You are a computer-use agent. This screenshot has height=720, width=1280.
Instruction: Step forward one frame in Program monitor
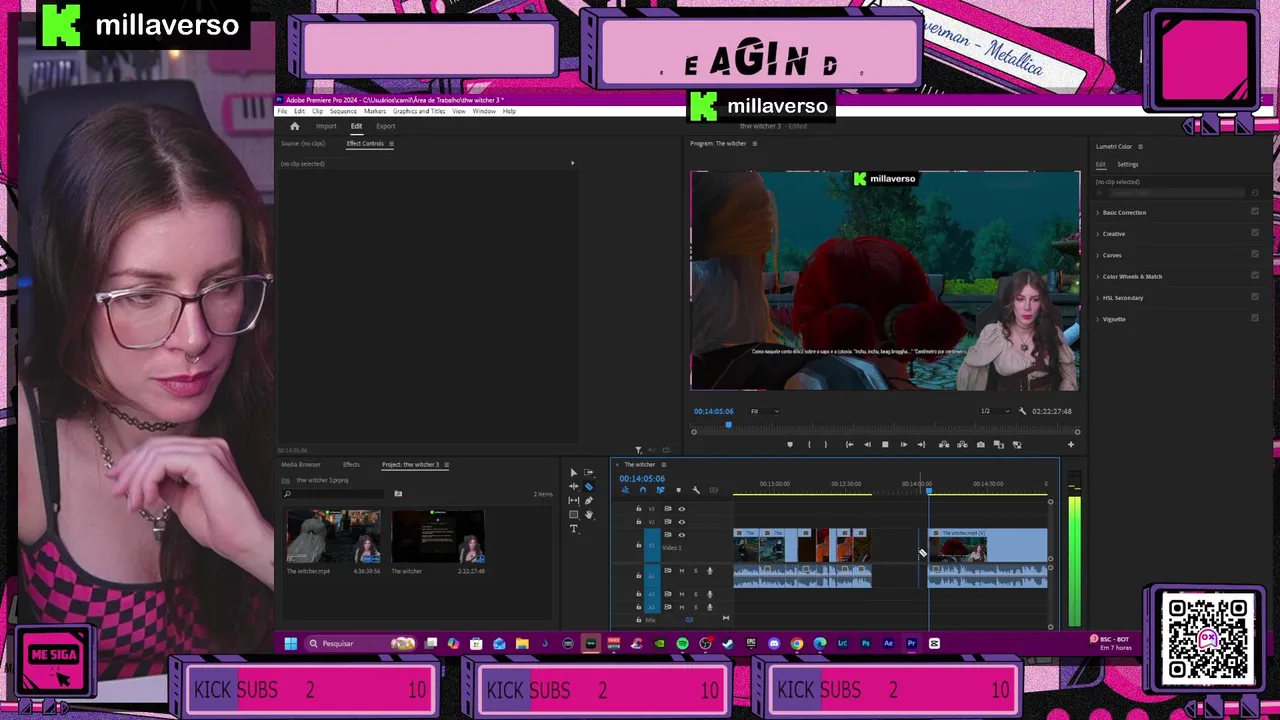pyautogui.click(x=904, y=444)
